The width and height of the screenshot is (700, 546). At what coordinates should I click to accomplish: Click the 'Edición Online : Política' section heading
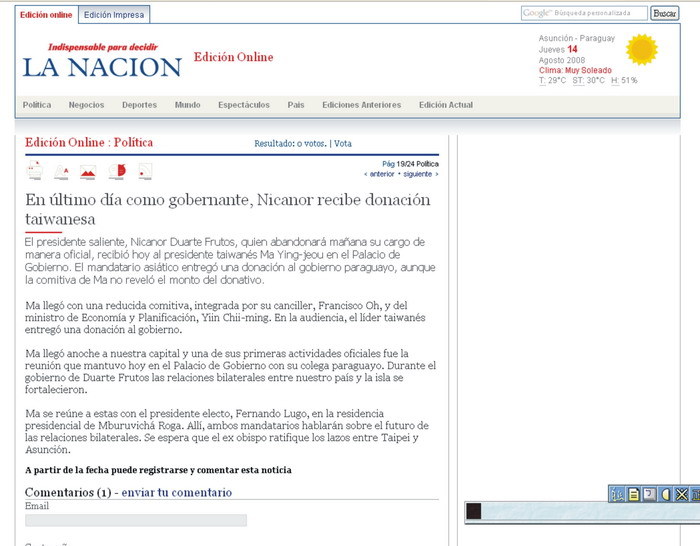(89, 142)
